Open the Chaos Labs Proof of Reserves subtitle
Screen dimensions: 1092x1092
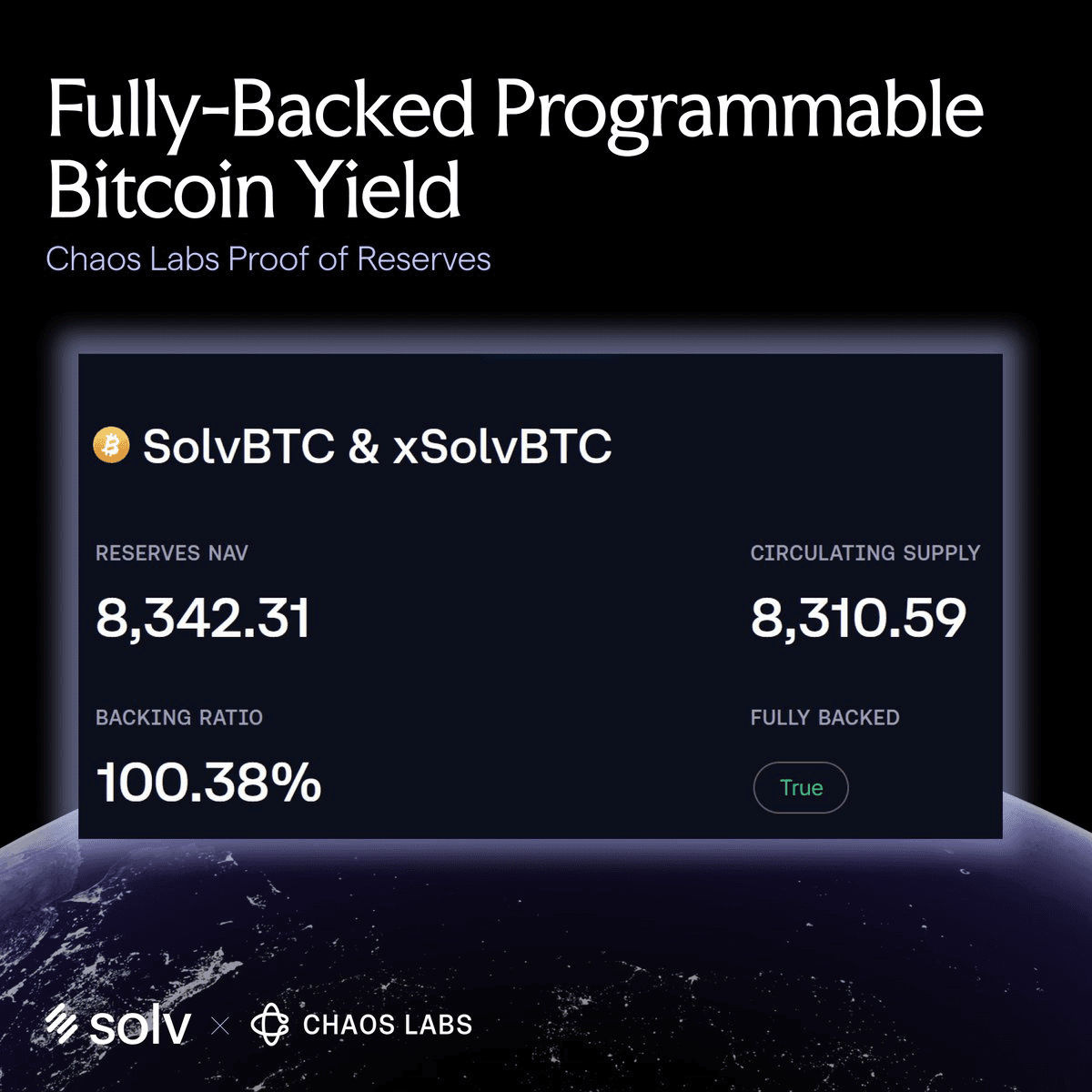pyautogui.click(x=268, y=259)
